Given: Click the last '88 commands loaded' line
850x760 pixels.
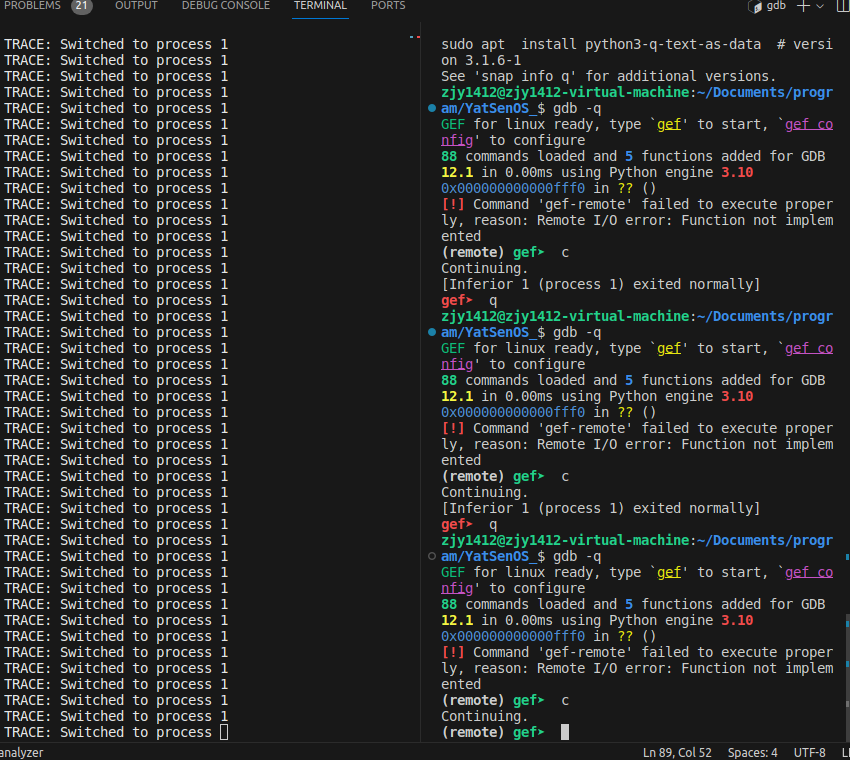Looking at the screenshot, I should pos(633,604).
